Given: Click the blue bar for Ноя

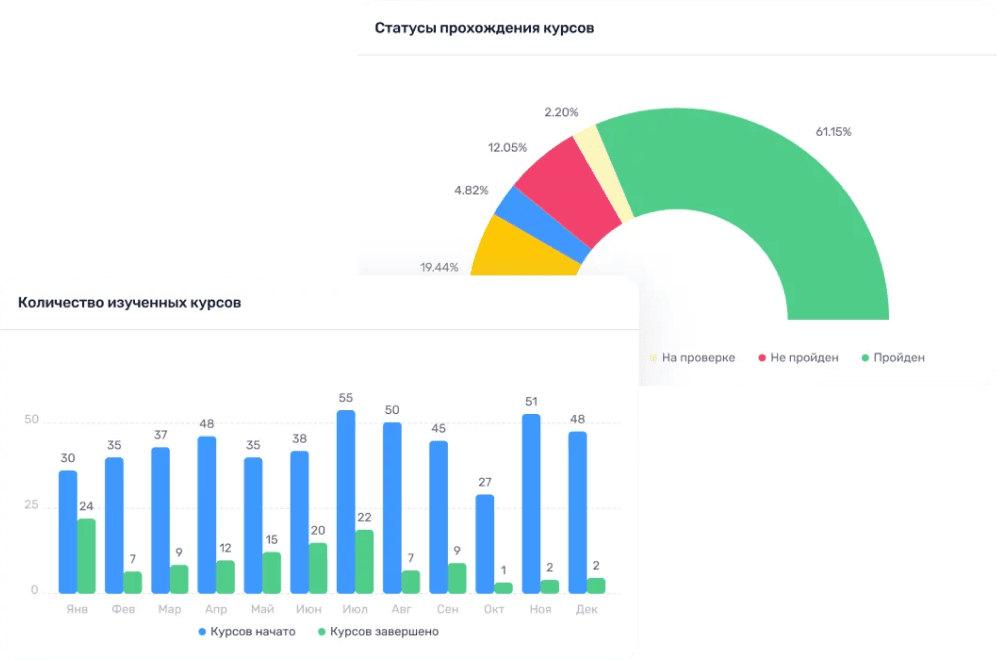Looking at the screenshot, I should pyautogui.click(x=531, y=503).
